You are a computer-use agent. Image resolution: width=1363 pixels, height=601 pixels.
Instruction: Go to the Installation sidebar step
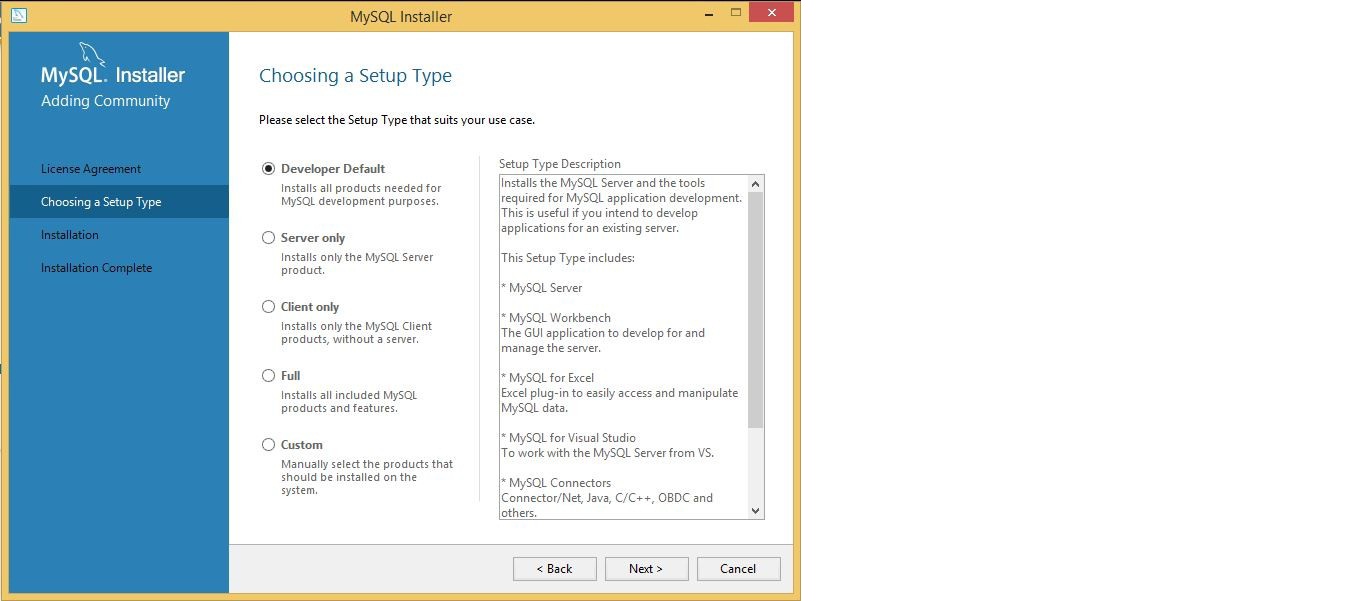click(70, 235)
